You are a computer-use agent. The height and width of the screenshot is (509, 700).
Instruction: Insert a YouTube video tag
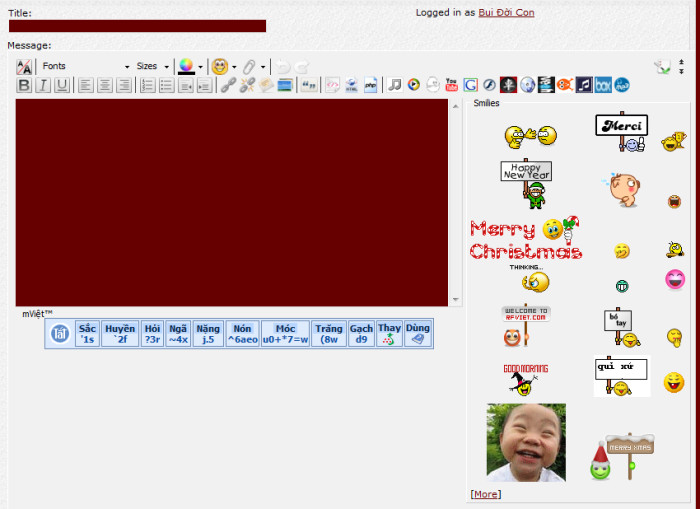[451, 85]
